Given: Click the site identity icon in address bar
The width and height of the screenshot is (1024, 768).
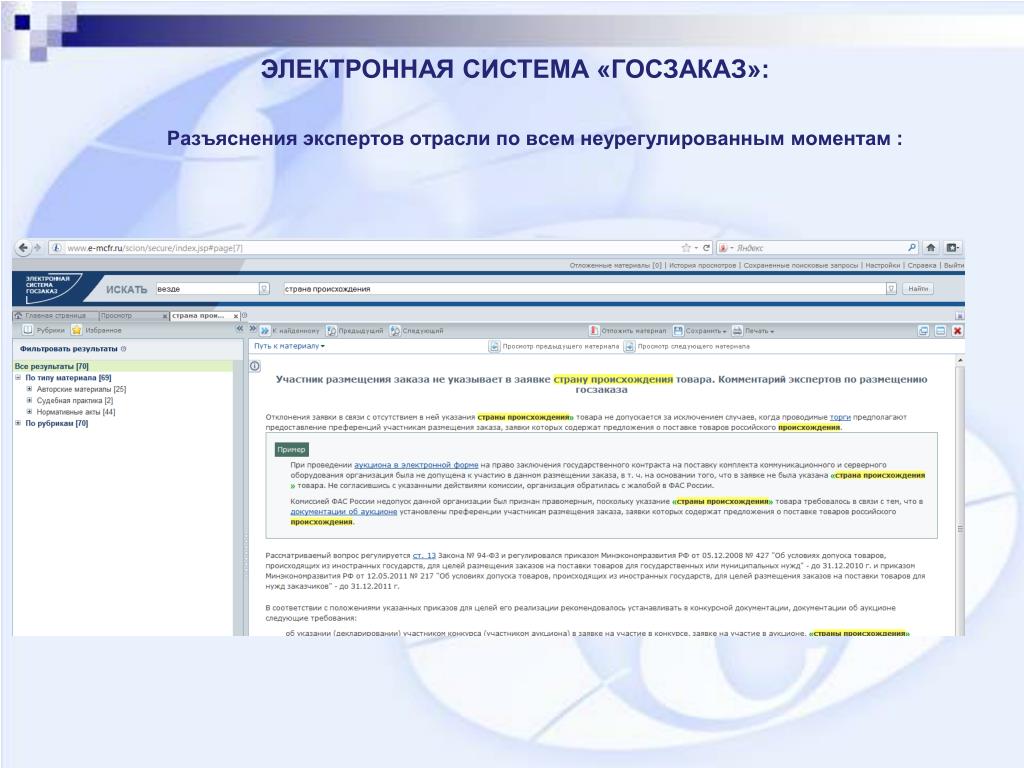Looking at the screenshot, I should 57,248.
